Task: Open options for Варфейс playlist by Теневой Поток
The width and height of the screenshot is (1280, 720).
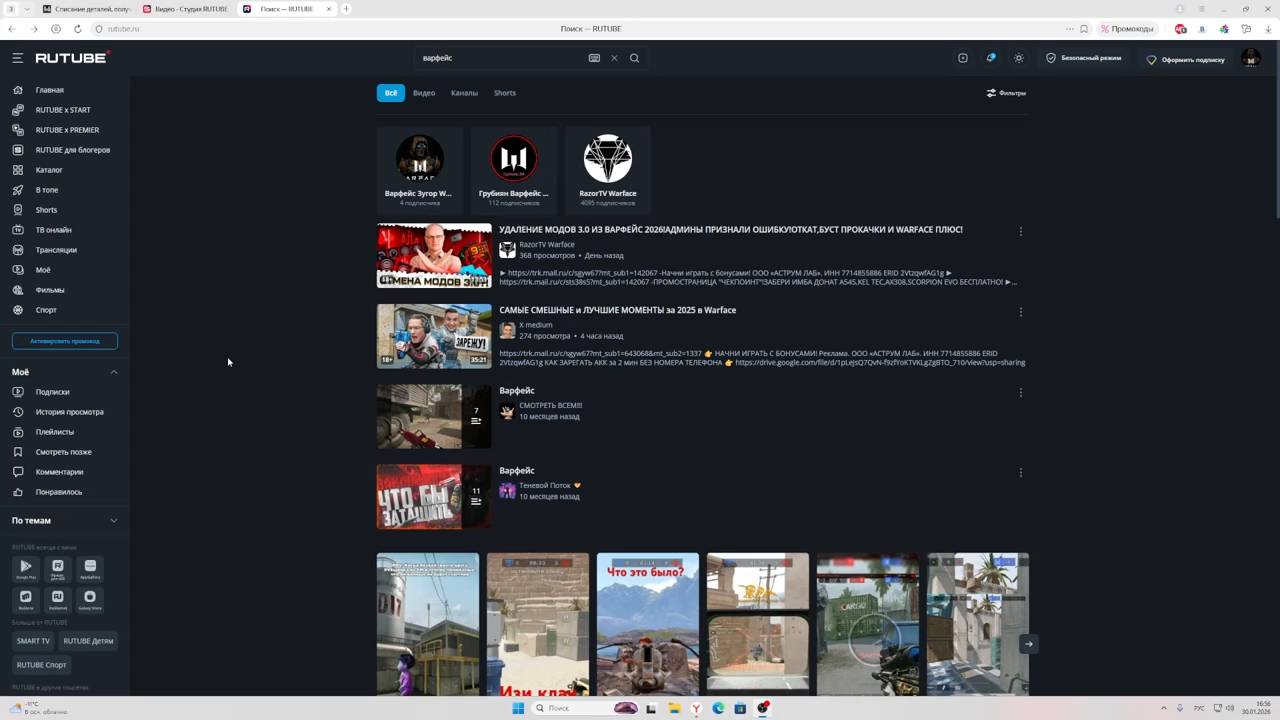Action: tap(1020, 472)
